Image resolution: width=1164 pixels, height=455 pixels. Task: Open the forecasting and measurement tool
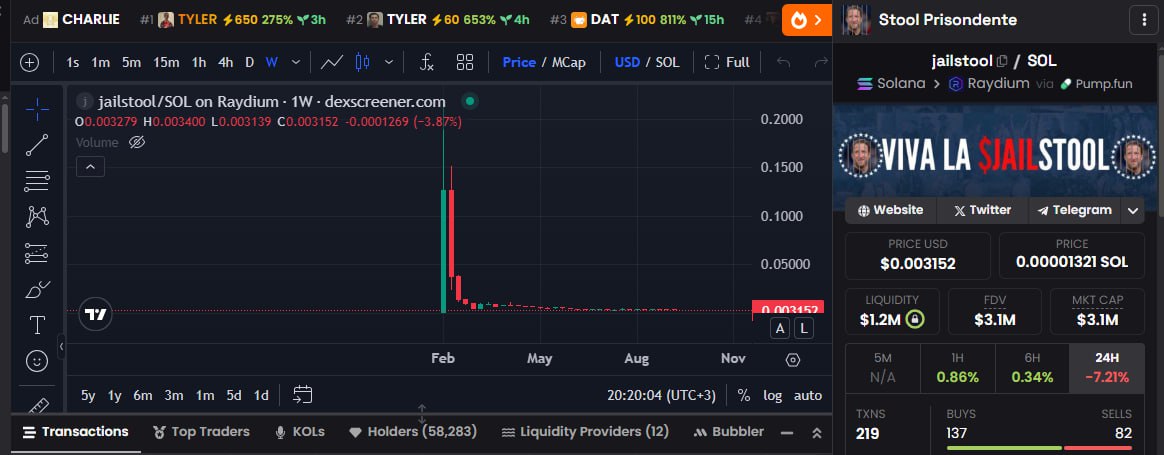coord(37,253)
